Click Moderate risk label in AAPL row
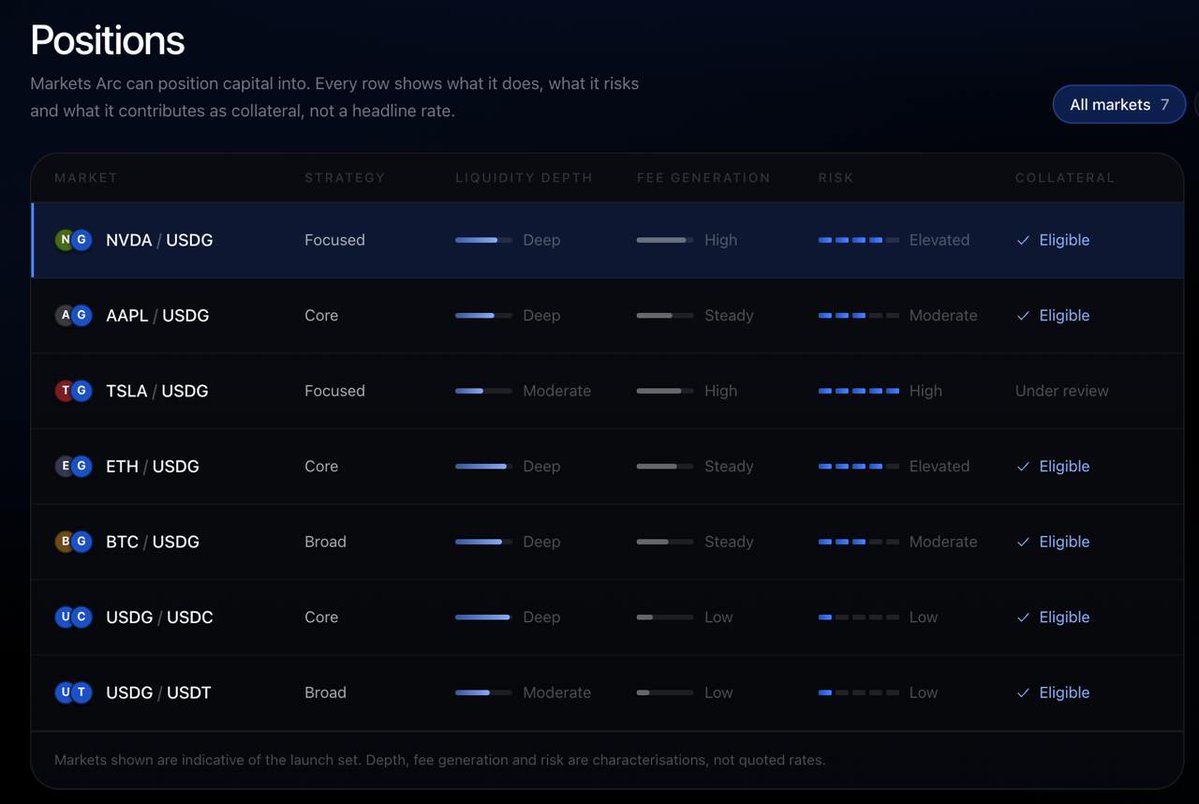 tap(943, 315)
